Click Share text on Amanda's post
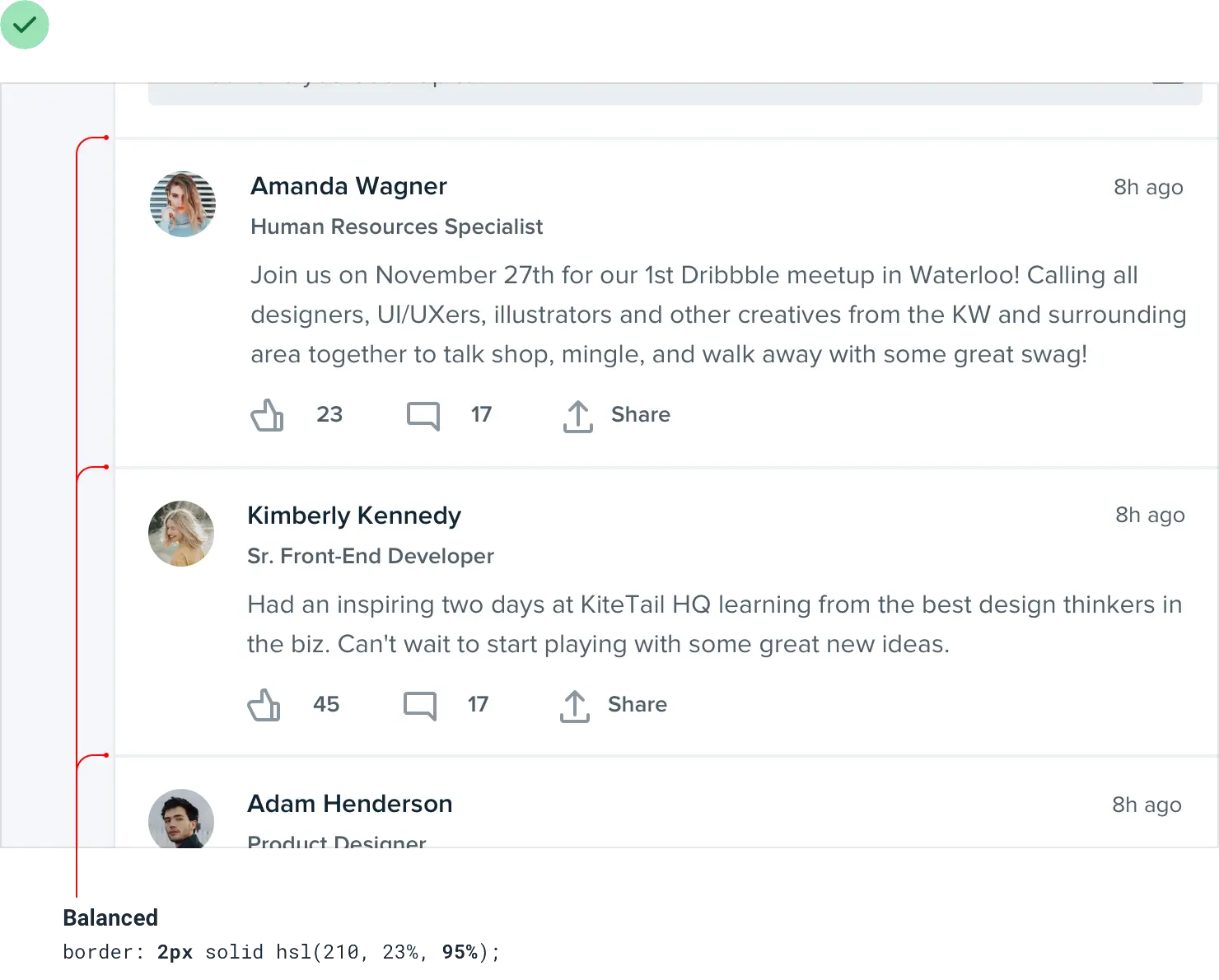Screen dimensions: 1219x980 pos(641,414)
